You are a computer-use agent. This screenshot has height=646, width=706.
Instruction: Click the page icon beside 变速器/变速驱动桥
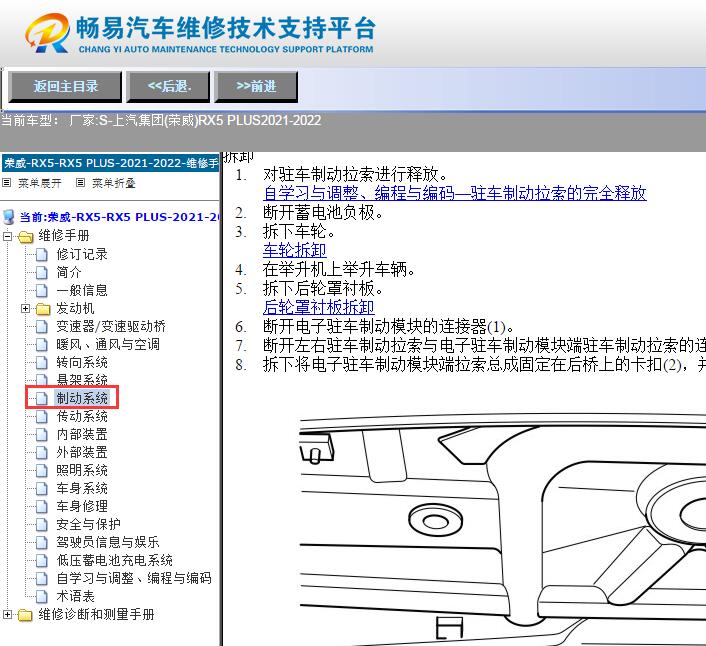tap(42, 327)
